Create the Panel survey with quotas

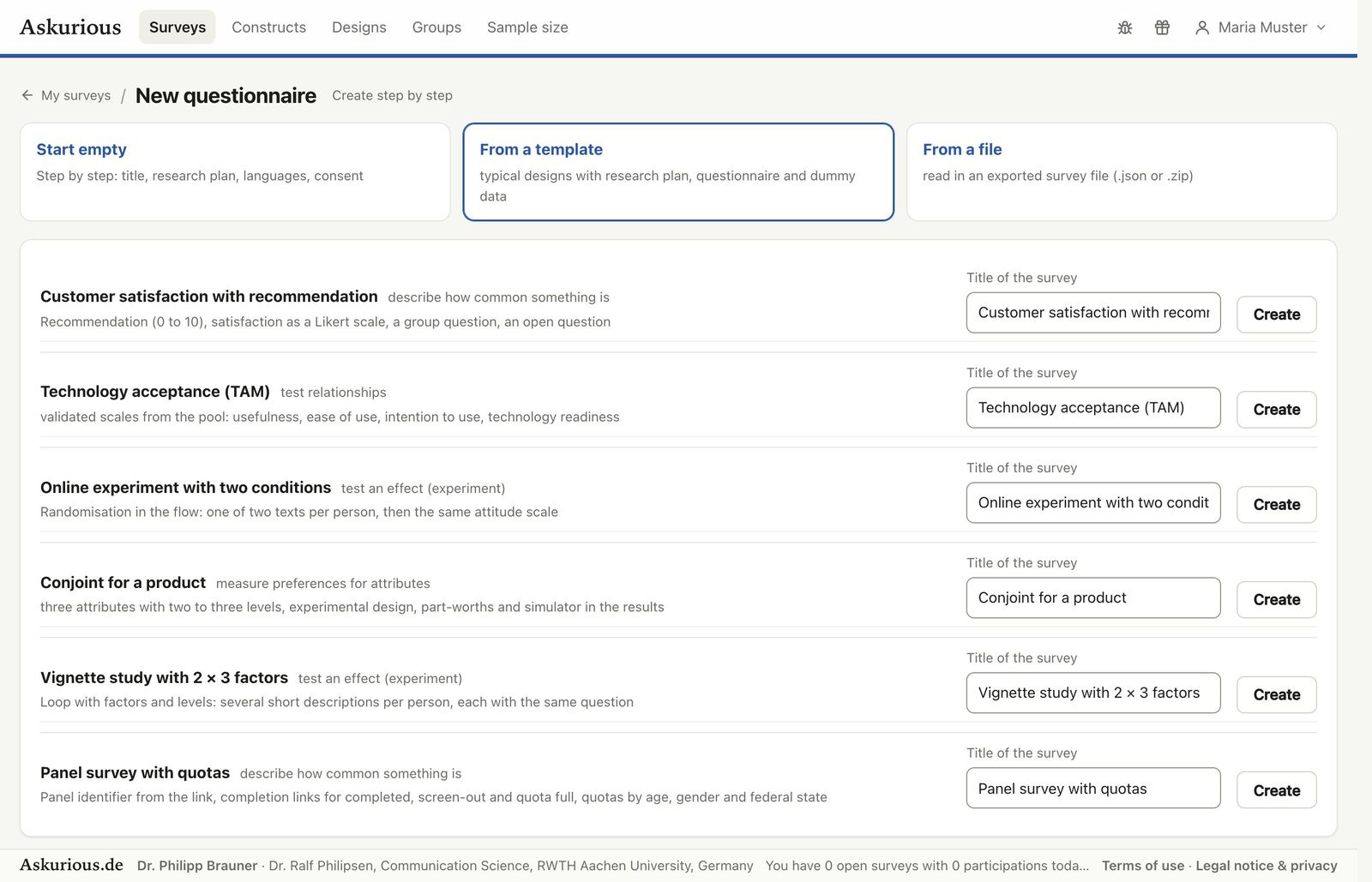point(1276,789)
